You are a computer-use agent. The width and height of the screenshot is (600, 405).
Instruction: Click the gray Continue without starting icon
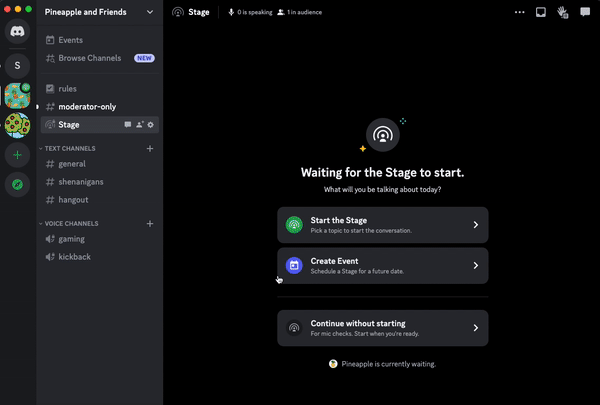pyautogui.click(x=294, y=328)
